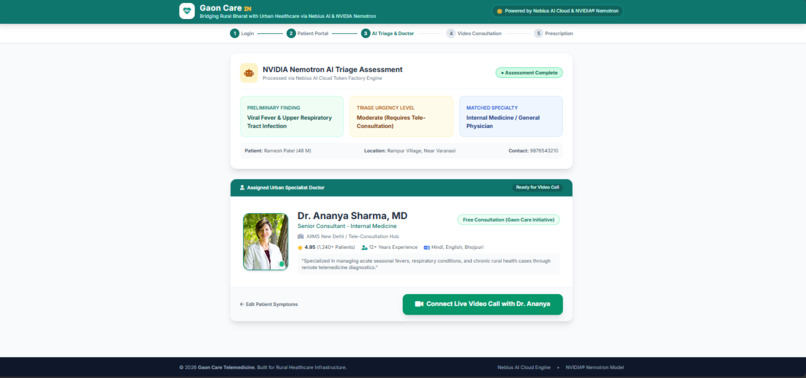The width and height of the screenshot is (806, 378).
Task: Click the yellow dot in Powered by badge
Action: 499,11
